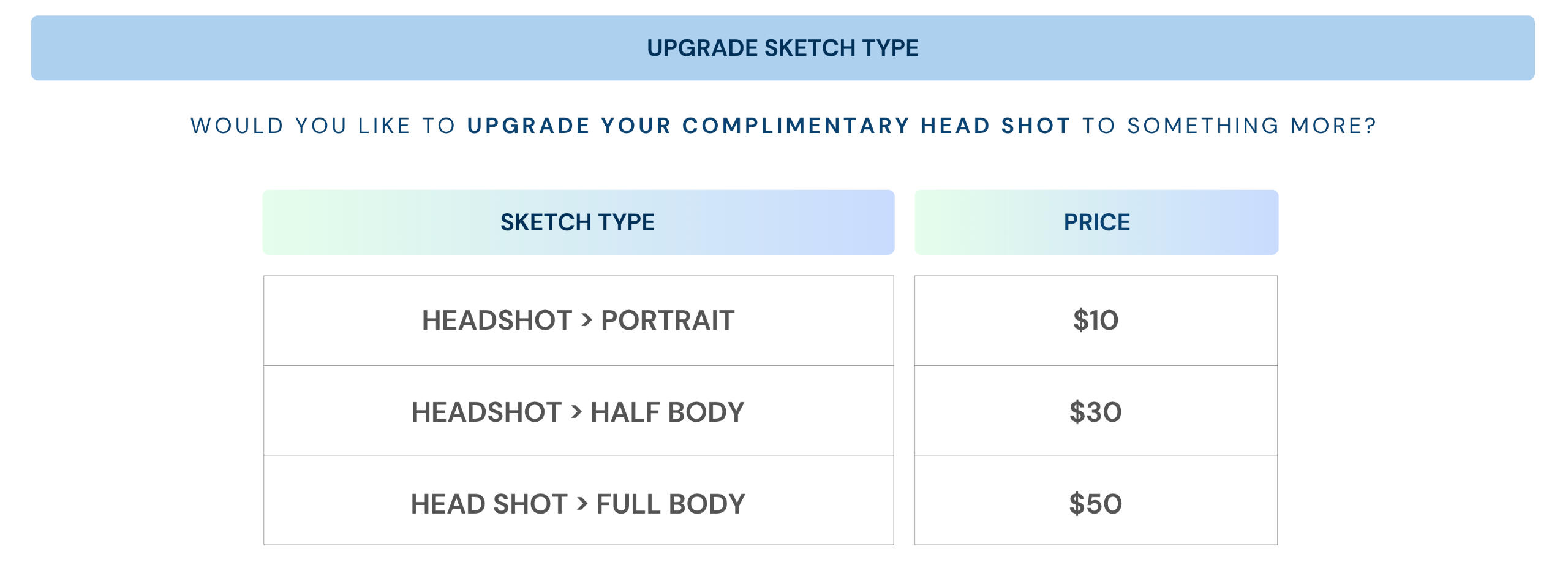This screenshot has width=1568, height=573.
Task: Select the Sketch Type column header
Action: coord(578,222)
